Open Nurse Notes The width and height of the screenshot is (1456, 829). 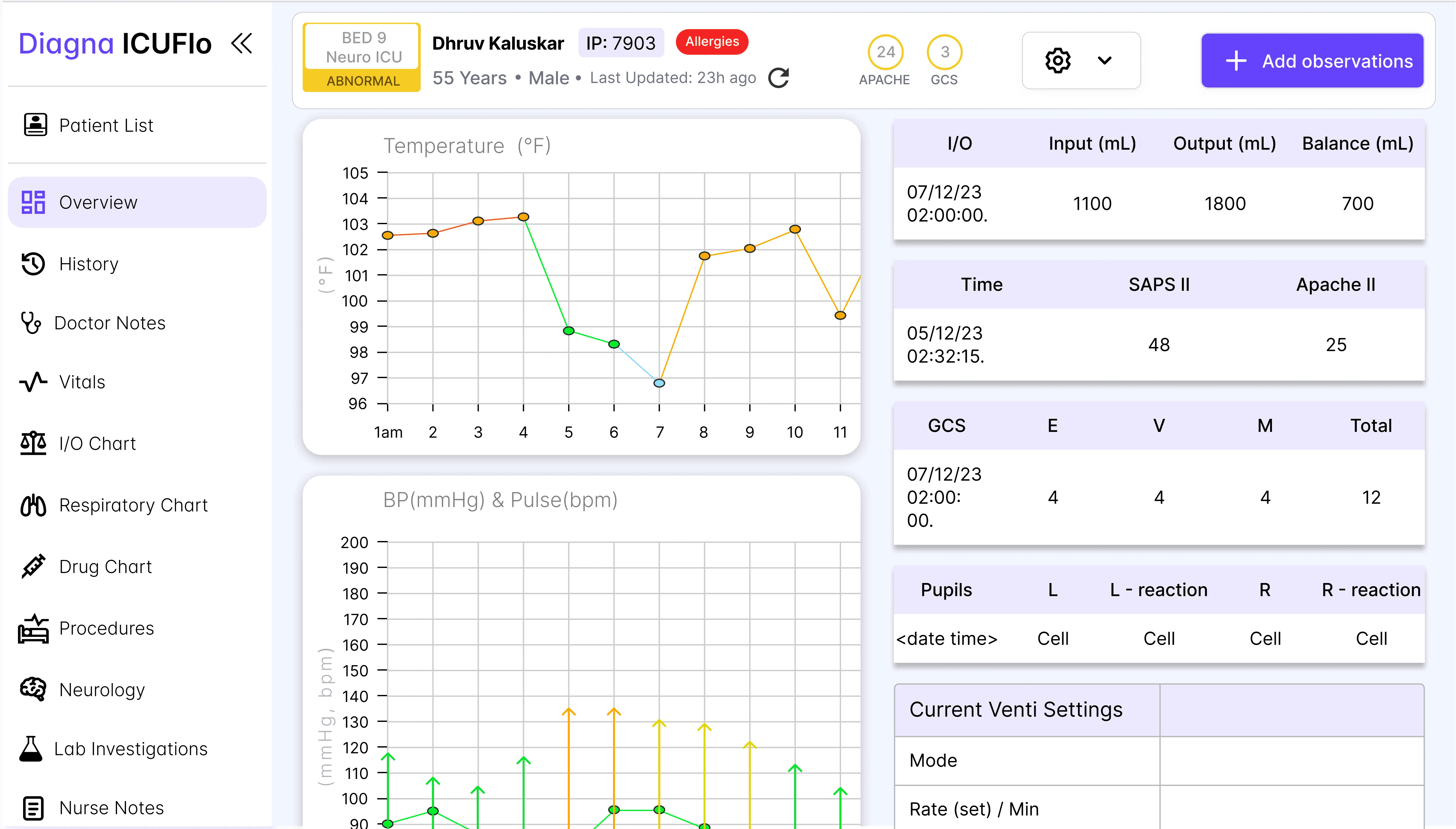click(137, 808)
